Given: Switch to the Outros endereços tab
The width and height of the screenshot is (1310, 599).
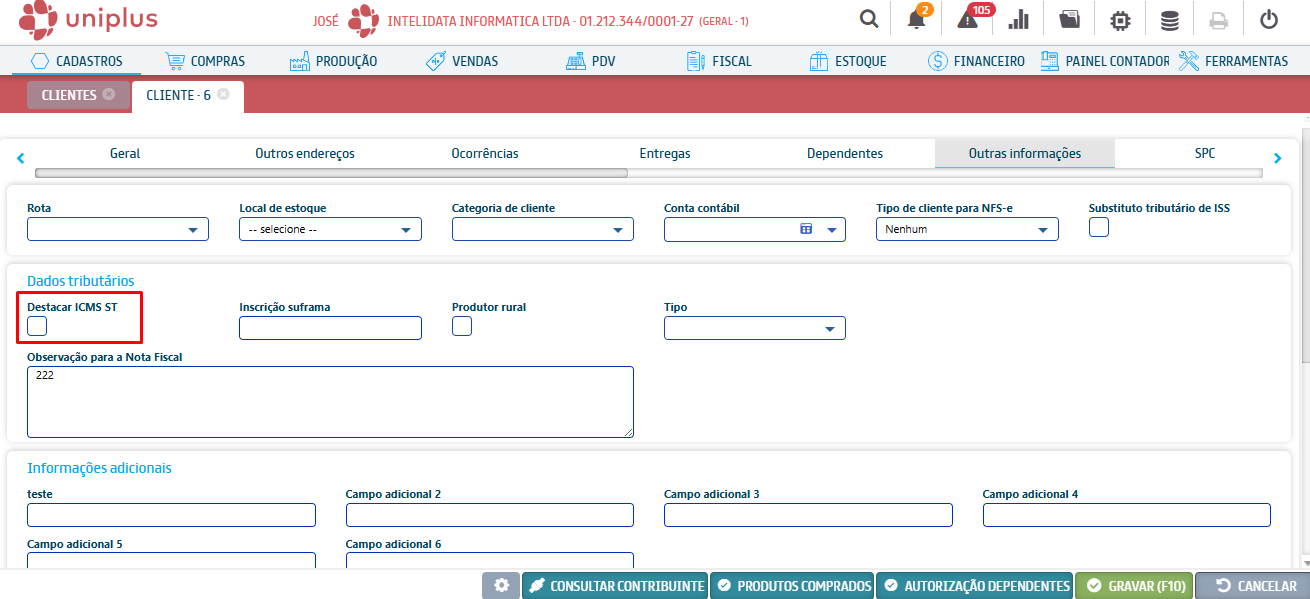Looking at the screenshot, I should pos(305,154).
